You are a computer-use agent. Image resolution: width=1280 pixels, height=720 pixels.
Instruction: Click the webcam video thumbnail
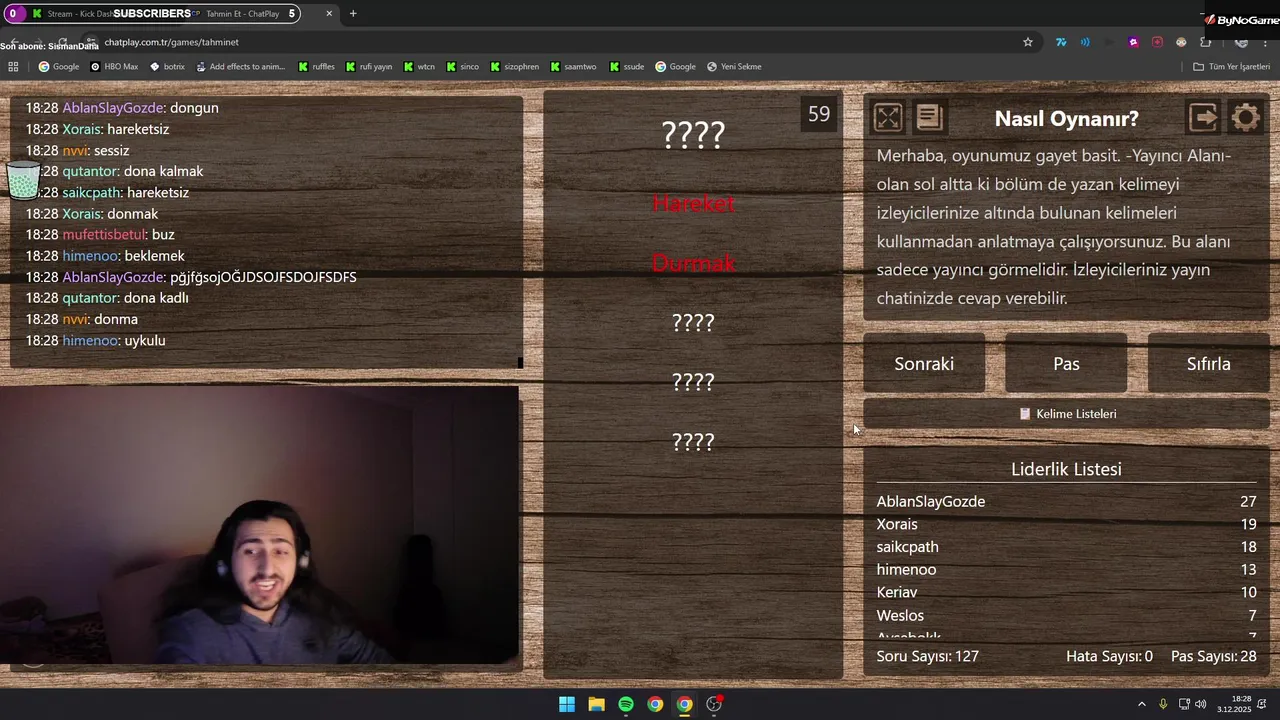(260, 525)
